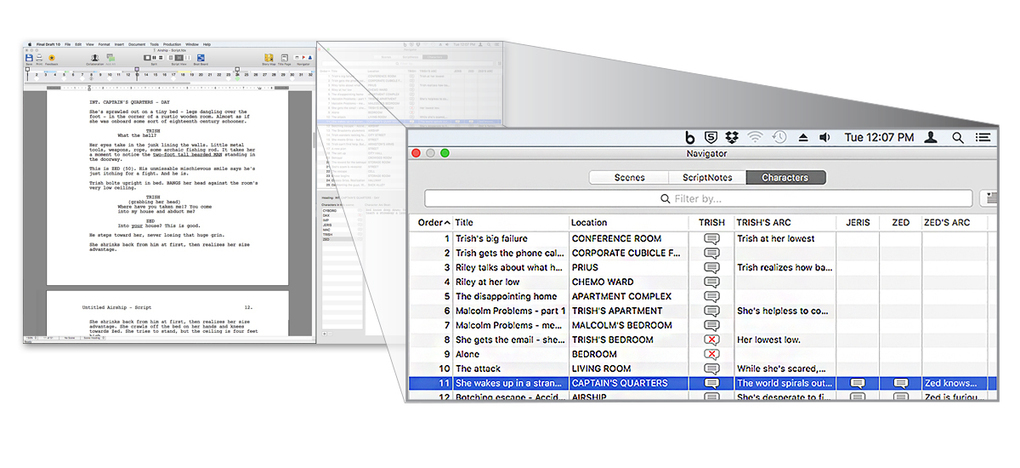Image resolution: width=1020 pixels, height=468 pixels.
Task: Open the Title Page toolbar icon
Action: coord(284,58)
